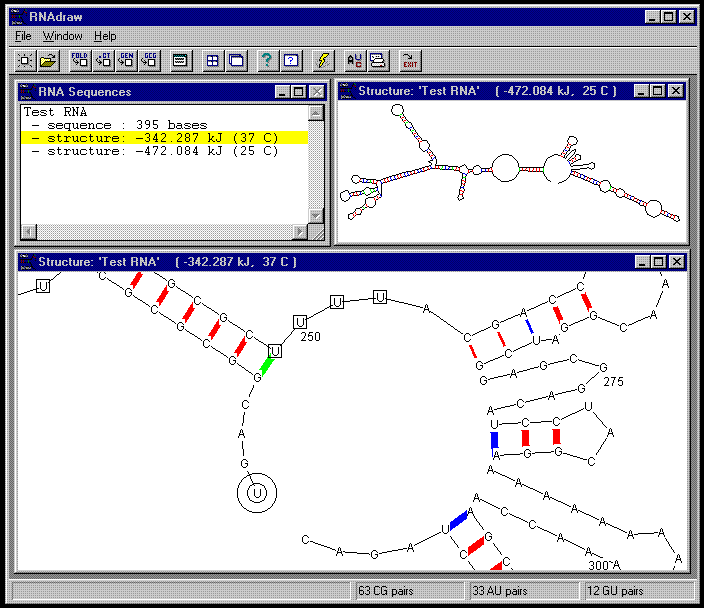Click the '300' base number label
The width and height of the screenshot is (704, 608).
pos(598,565)
